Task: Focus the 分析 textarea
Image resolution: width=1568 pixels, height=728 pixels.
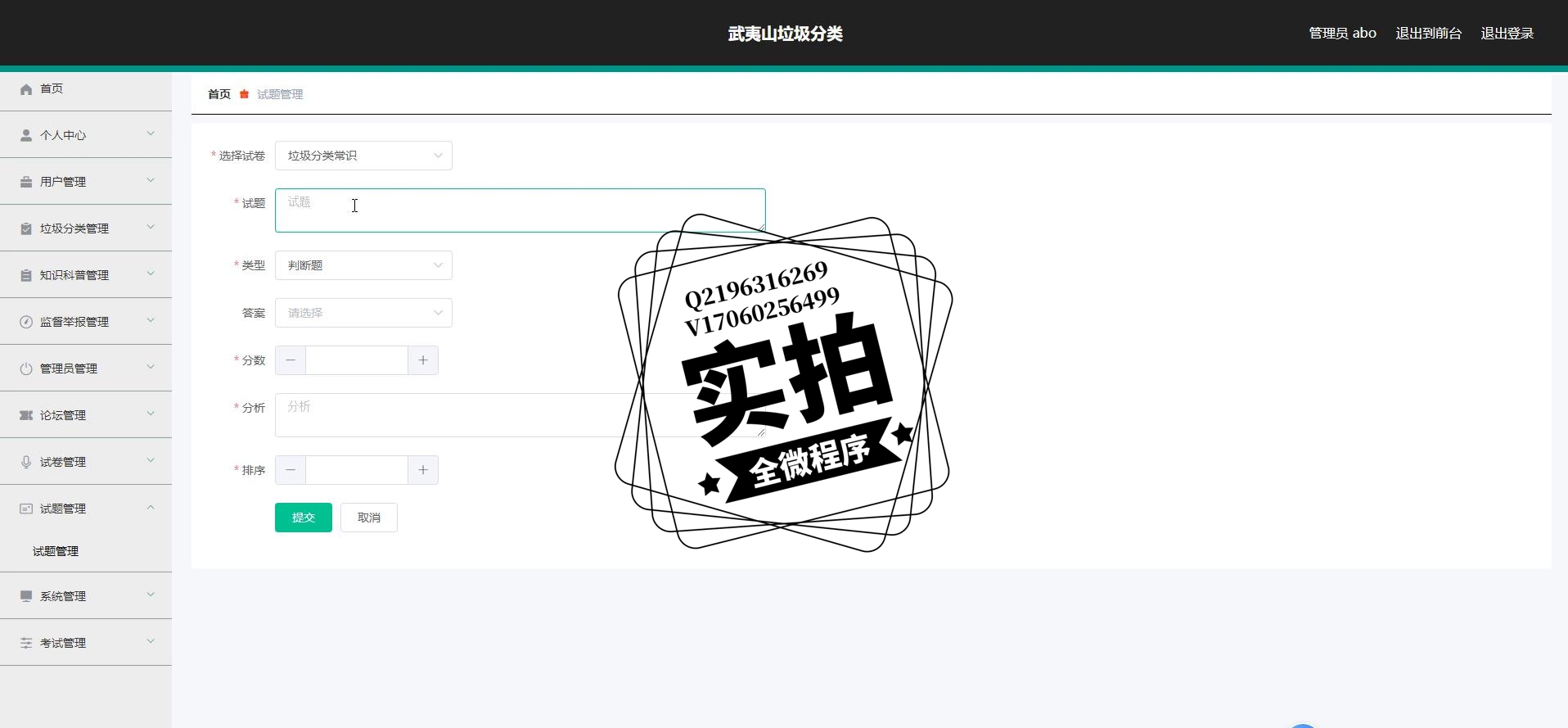Action: pos(520,415)
